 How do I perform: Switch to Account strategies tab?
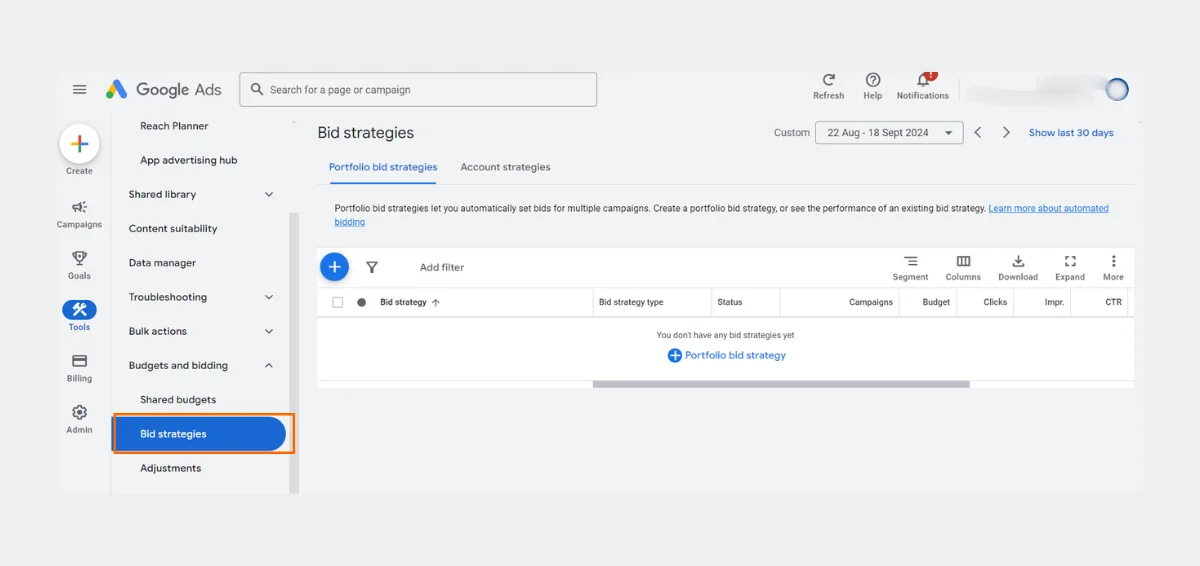point(505,167)
